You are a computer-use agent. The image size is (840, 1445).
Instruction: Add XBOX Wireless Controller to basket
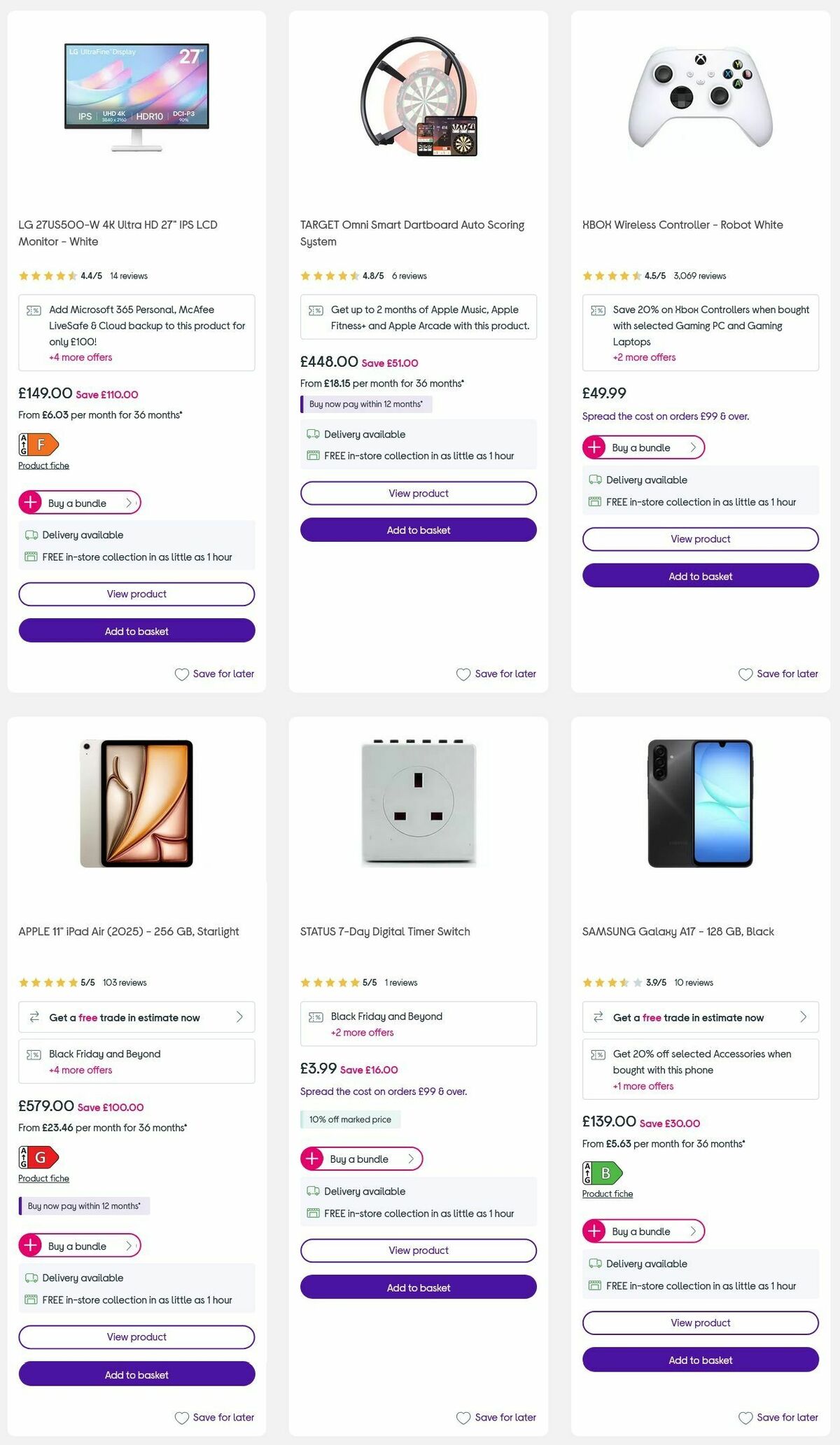click(700, 575)
